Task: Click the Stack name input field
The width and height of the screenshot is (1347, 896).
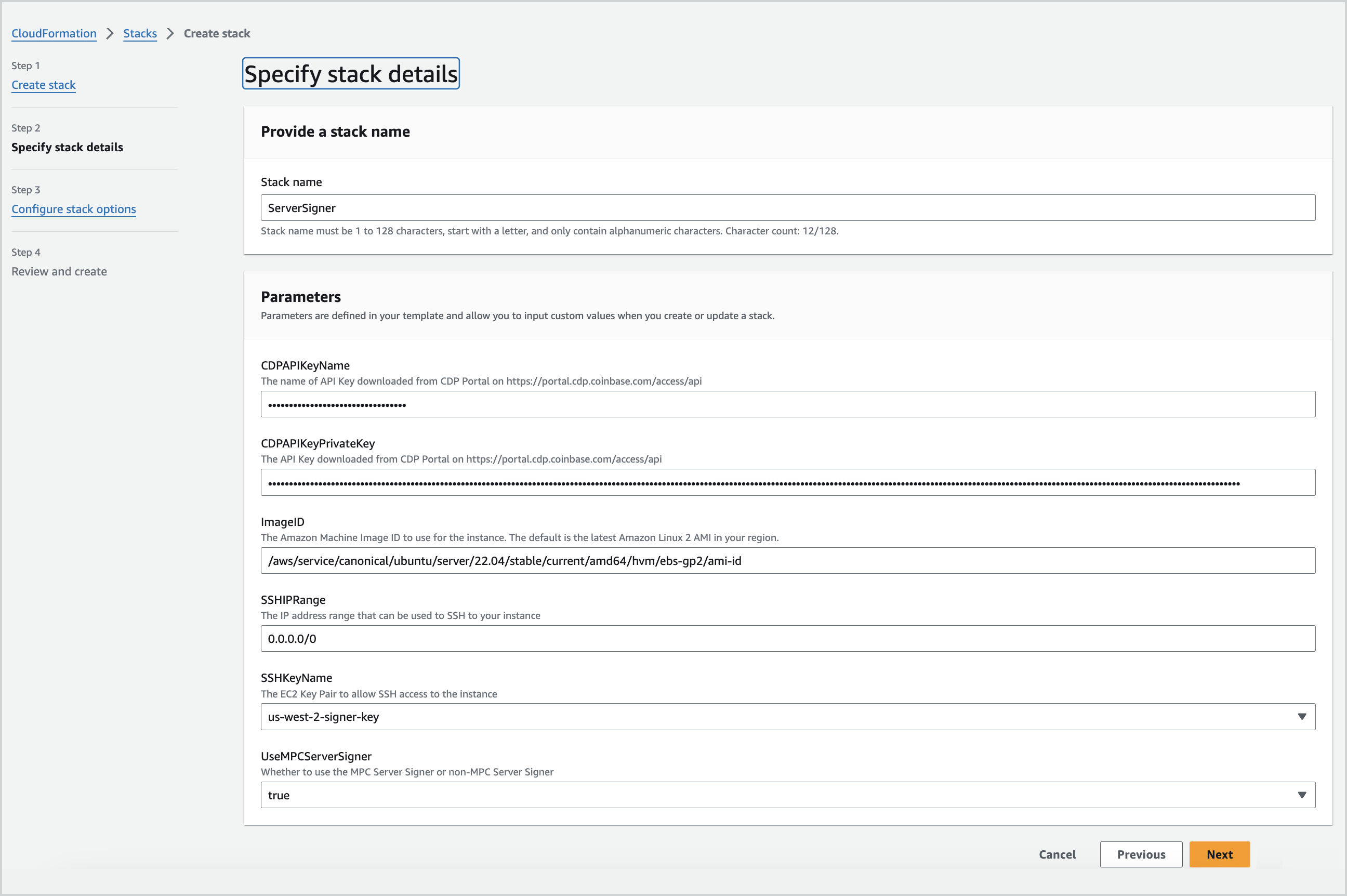Action: 787,207
